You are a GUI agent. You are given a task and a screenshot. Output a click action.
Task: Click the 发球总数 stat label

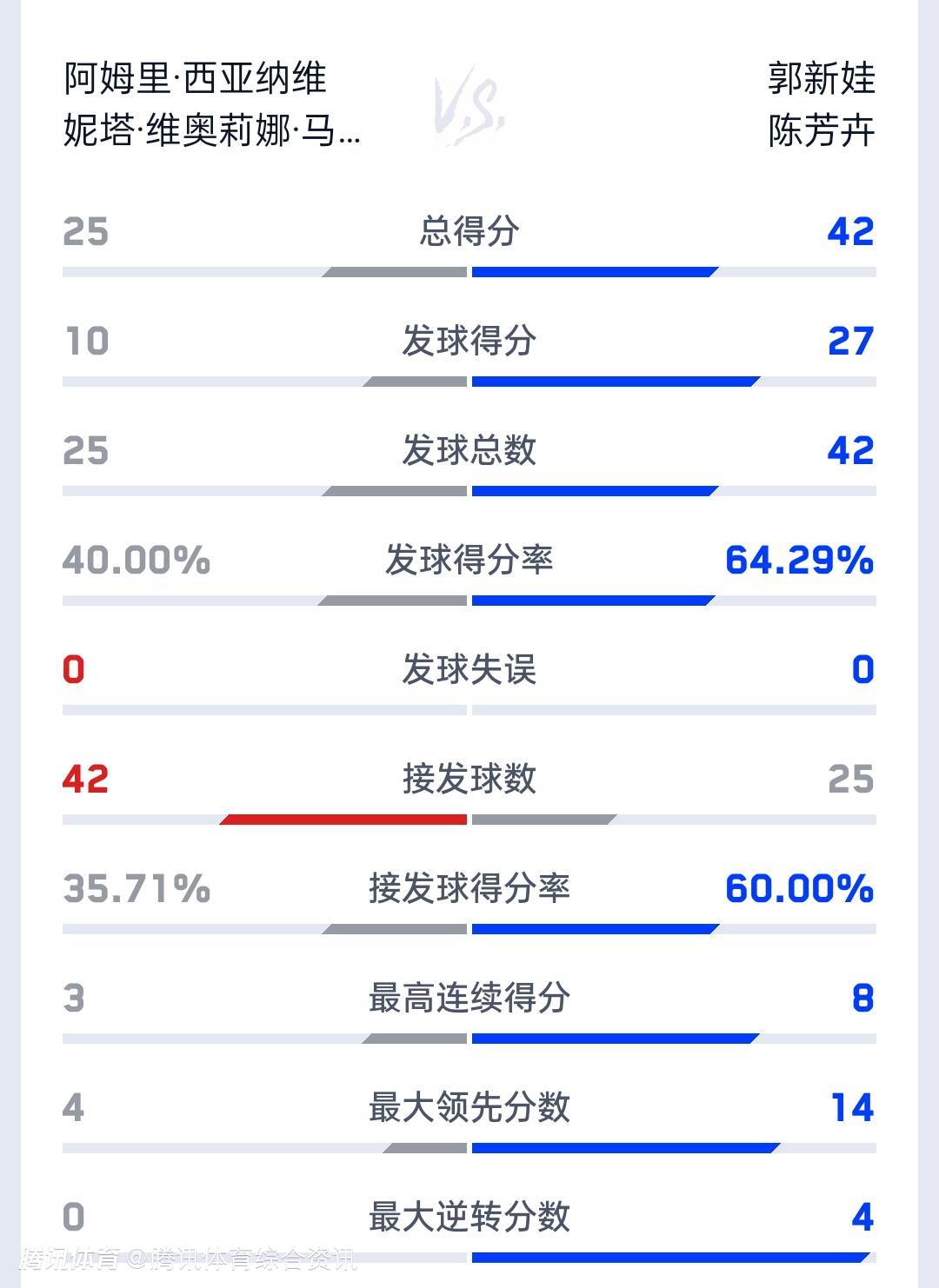(x=469, y=450)
